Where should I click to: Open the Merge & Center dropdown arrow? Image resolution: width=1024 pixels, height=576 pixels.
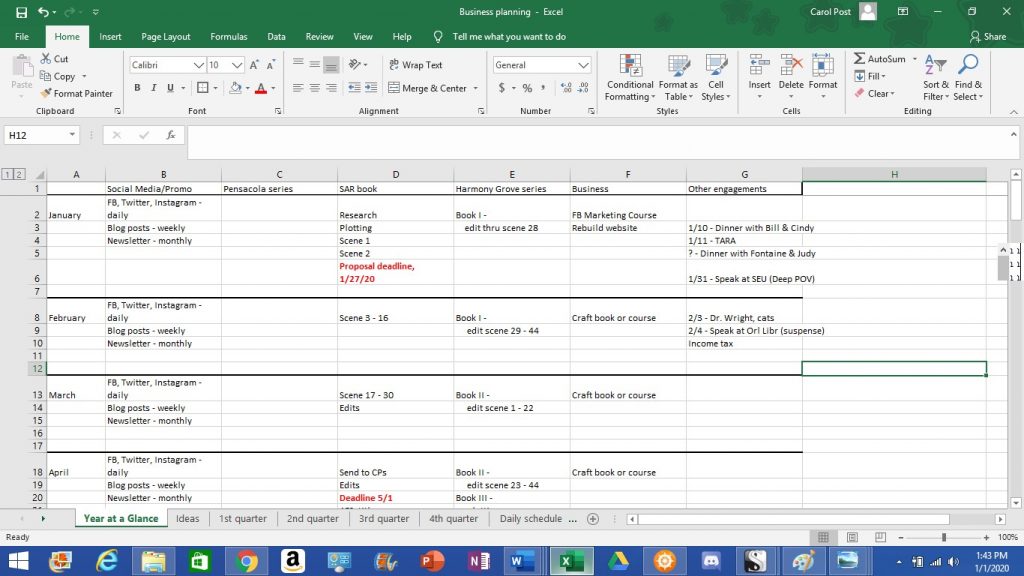point(475,88)
